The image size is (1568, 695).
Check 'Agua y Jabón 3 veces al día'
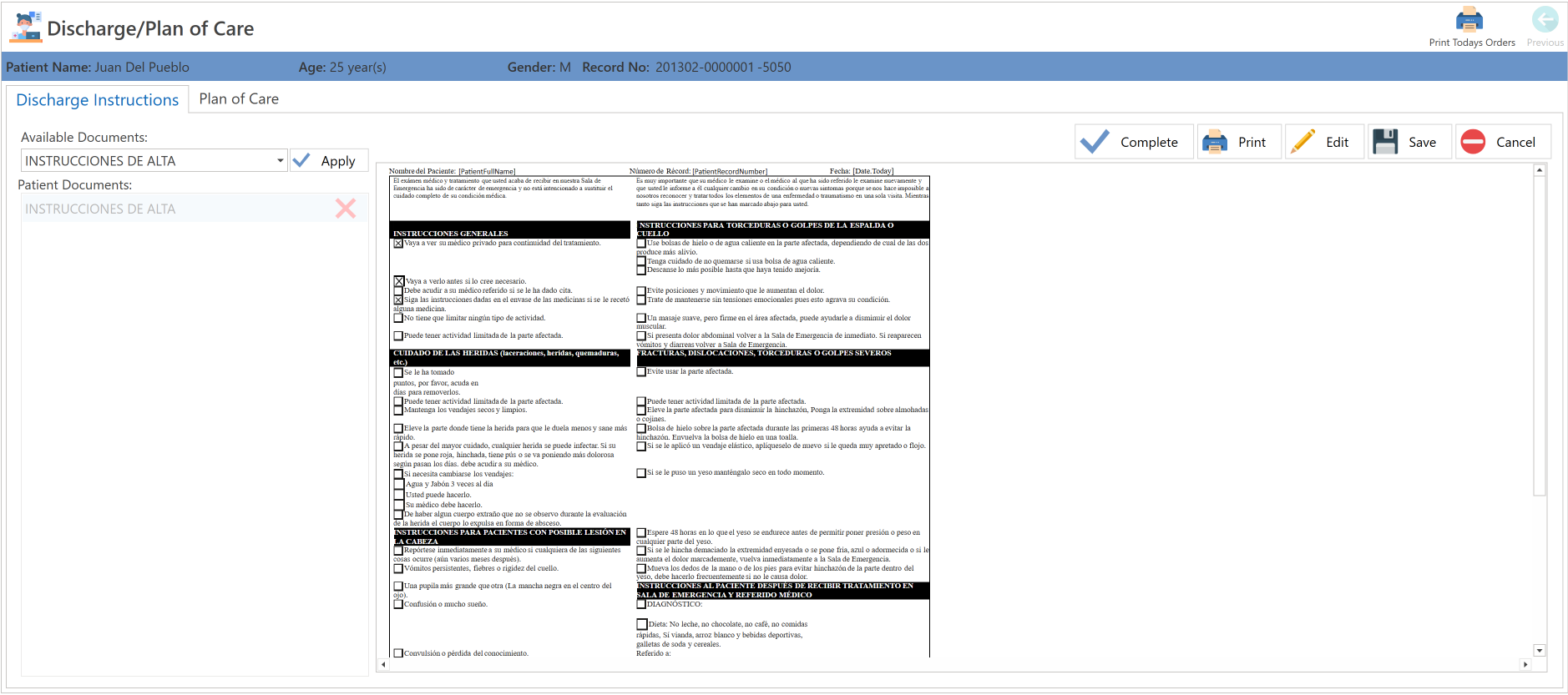coord(399,484)
